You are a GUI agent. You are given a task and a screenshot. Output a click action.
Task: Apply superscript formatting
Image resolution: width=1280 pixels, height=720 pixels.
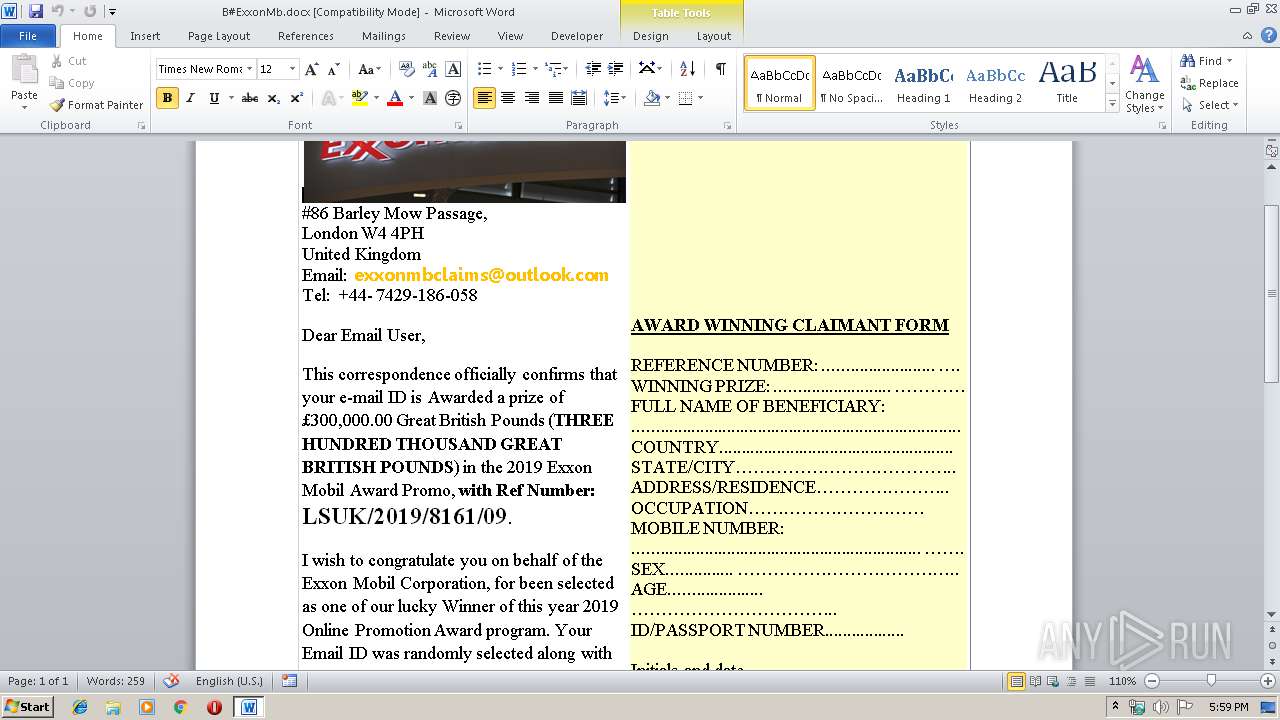pos(297,98)
